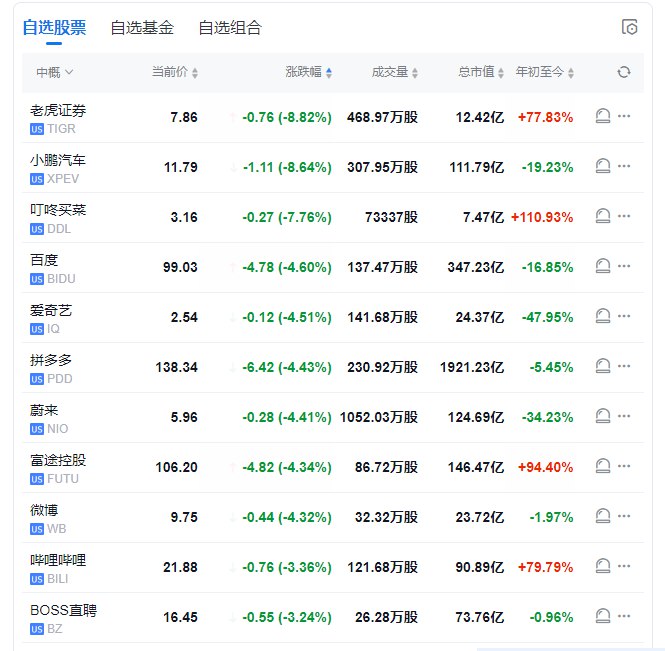The height and width of the screenshot is (651, 665).
Task: Sort by 当前价 column
Action: [175, 72]
